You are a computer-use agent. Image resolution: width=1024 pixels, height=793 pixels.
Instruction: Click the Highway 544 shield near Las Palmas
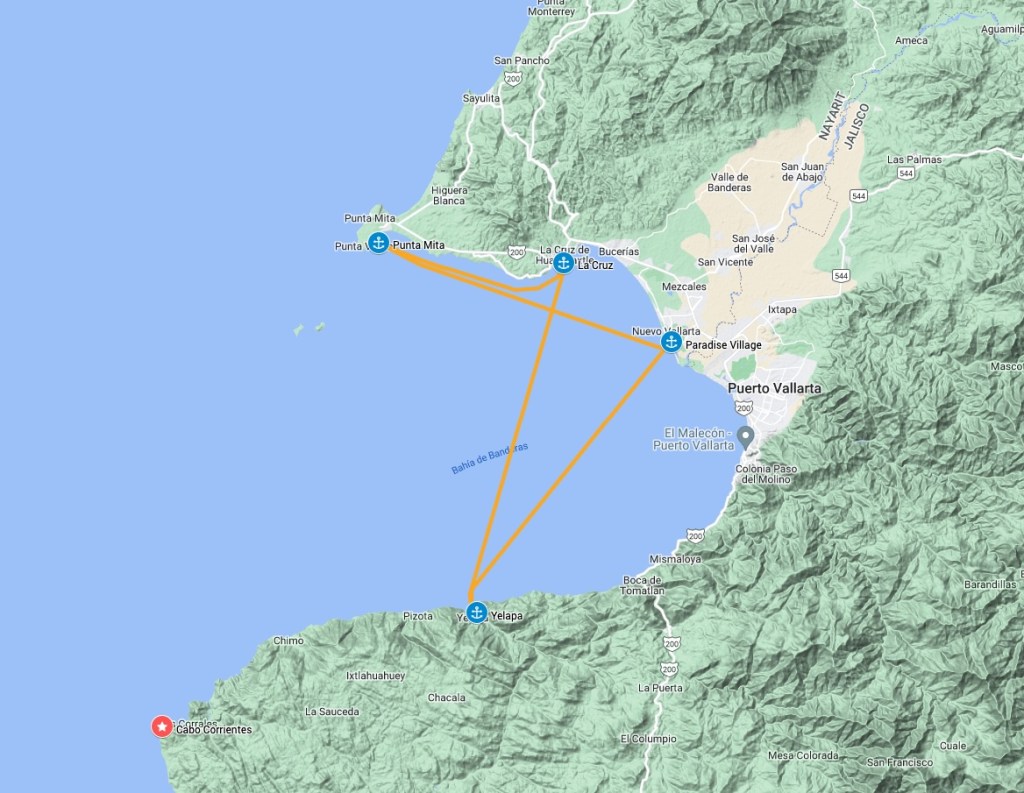point(906,173)
